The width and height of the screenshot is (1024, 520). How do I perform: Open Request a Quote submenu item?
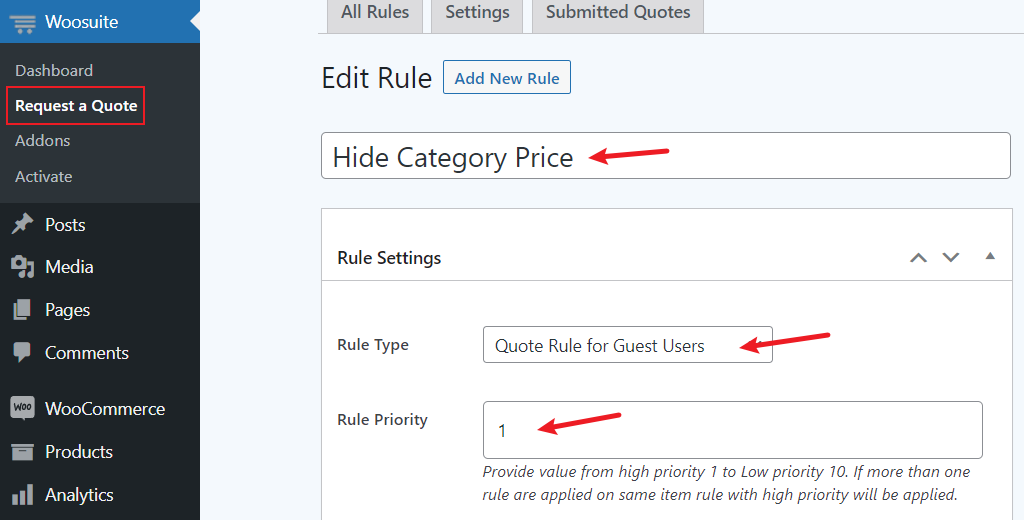[x=76, y=106]
